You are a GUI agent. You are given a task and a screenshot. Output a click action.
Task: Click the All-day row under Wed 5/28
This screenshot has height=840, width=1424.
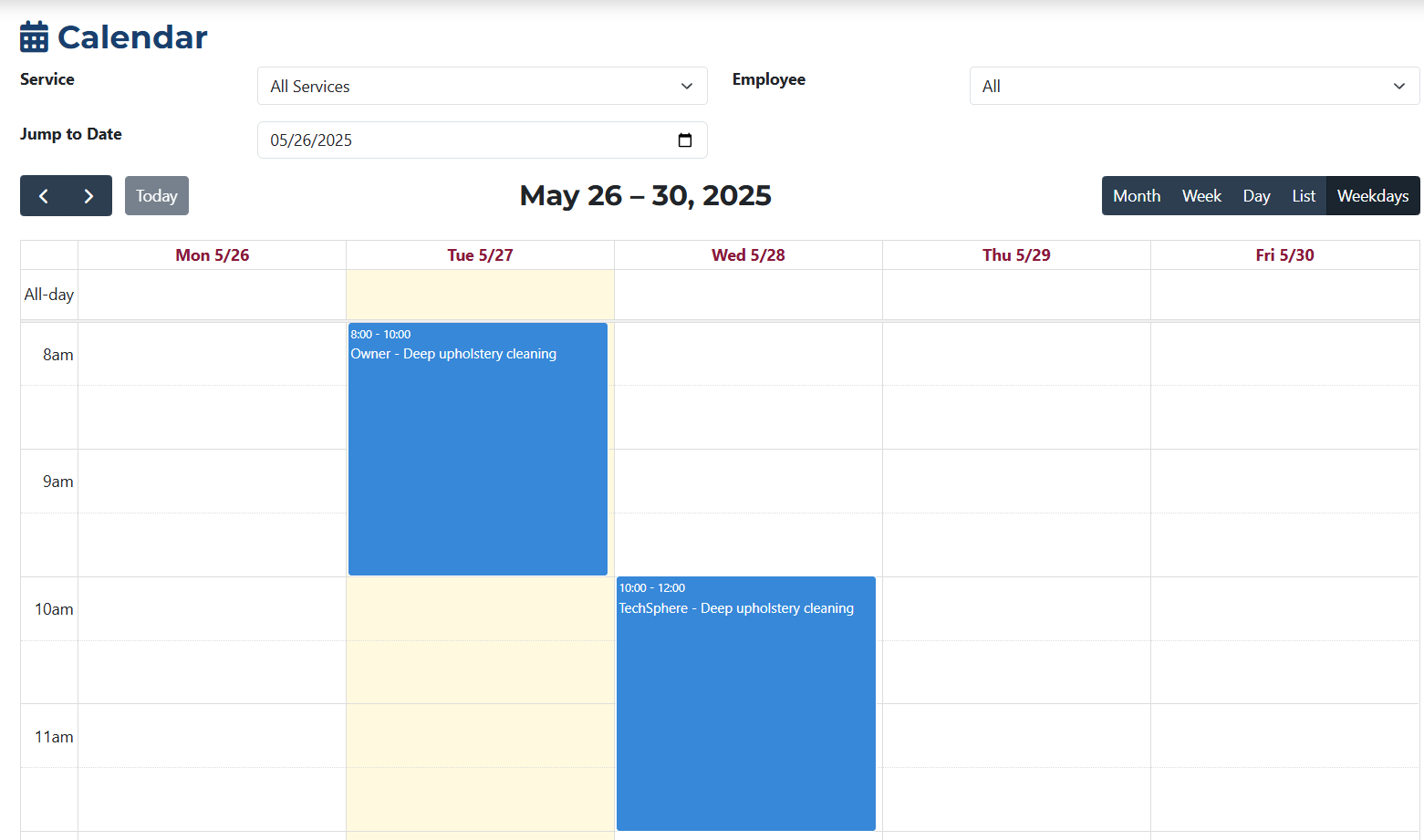tap(748, 294)
